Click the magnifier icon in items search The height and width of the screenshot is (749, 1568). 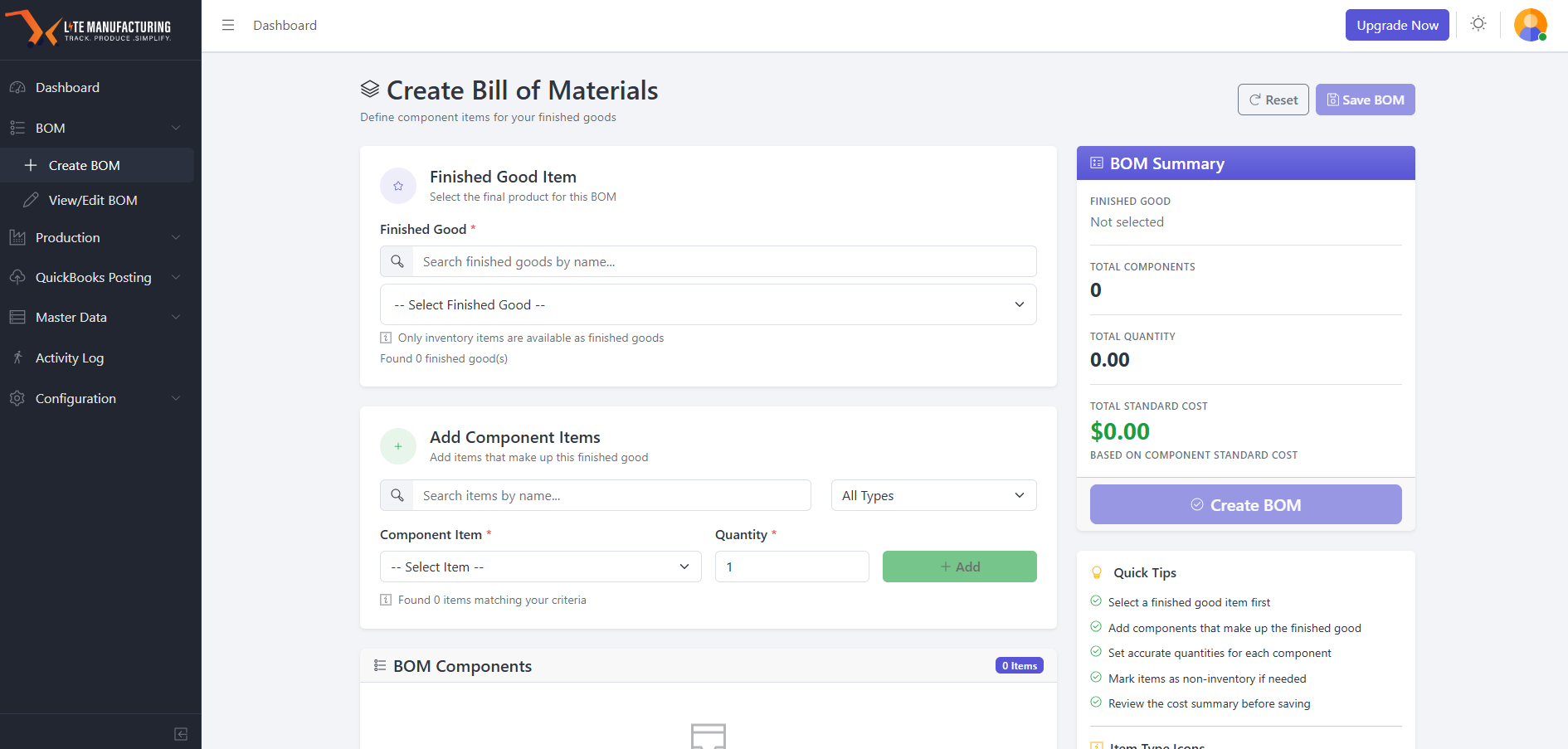[x=397, y=495]
